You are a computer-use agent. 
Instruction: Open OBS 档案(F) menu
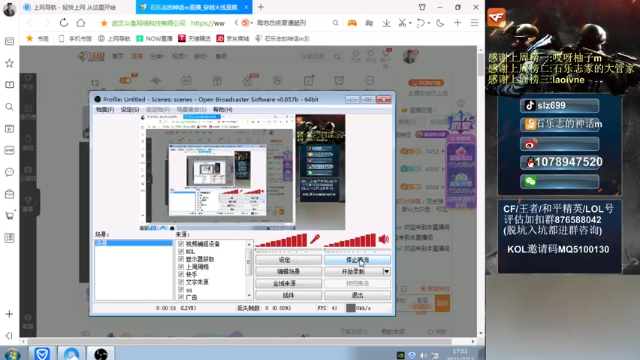click(105, 109)
